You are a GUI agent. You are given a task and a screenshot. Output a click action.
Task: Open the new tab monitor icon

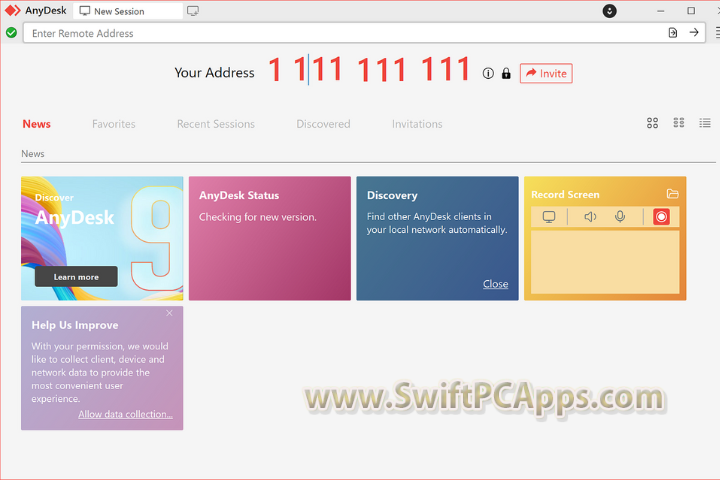click(x=193, y=11)
